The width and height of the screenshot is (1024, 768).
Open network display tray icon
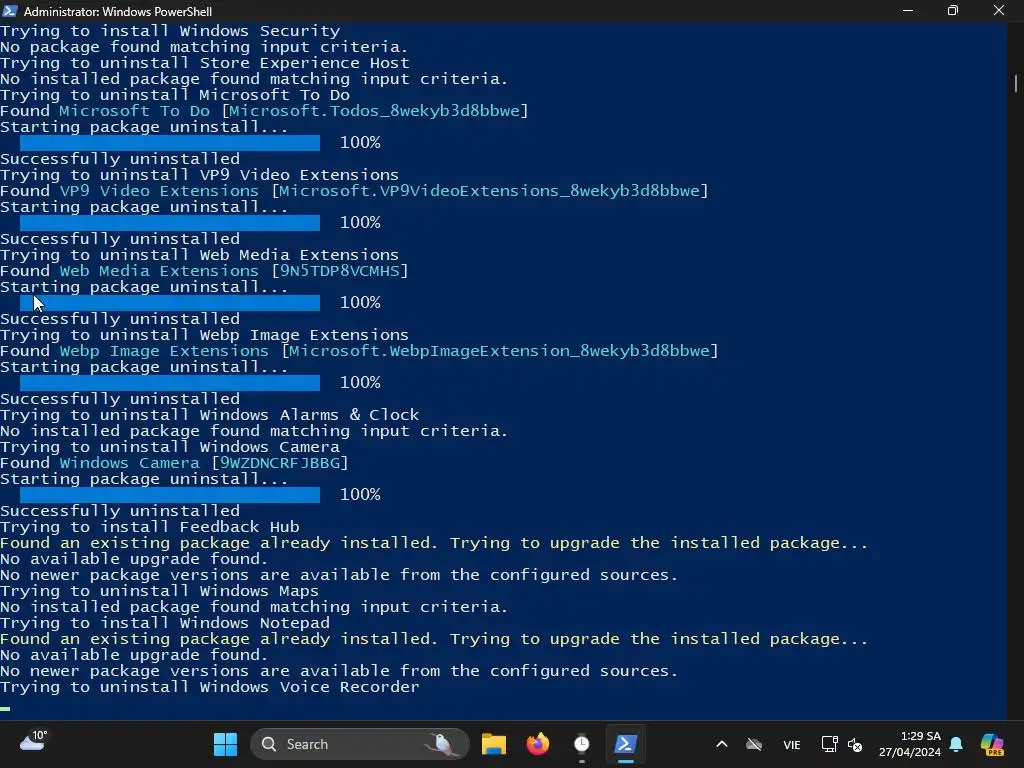coord(829,744)
